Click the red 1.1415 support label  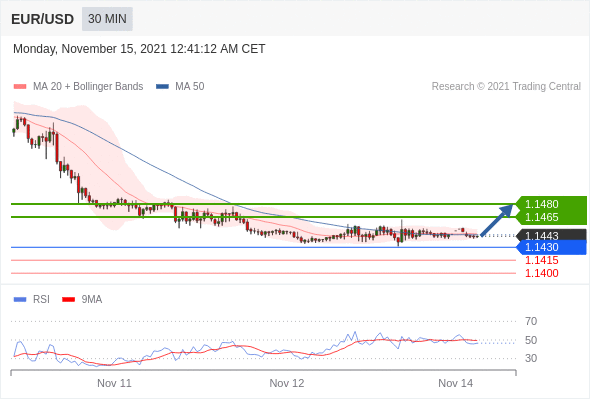coord(541,260)
